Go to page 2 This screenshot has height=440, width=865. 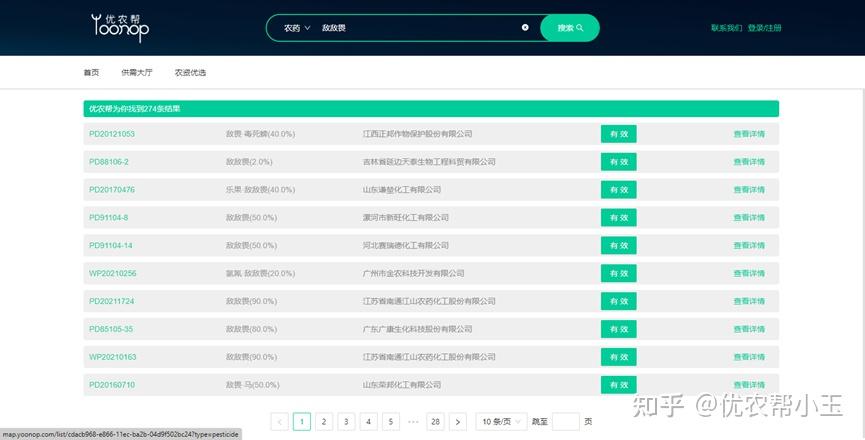(324, 422)
